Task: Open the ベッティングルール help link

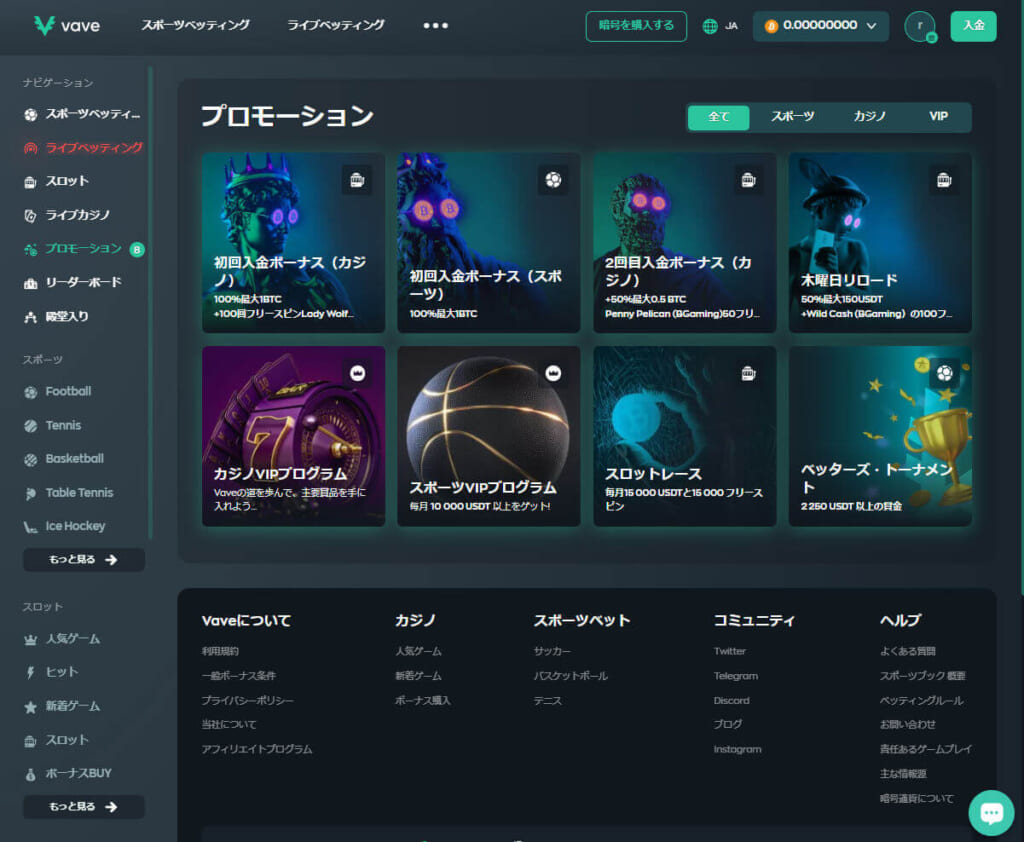Action: point(921,700)
